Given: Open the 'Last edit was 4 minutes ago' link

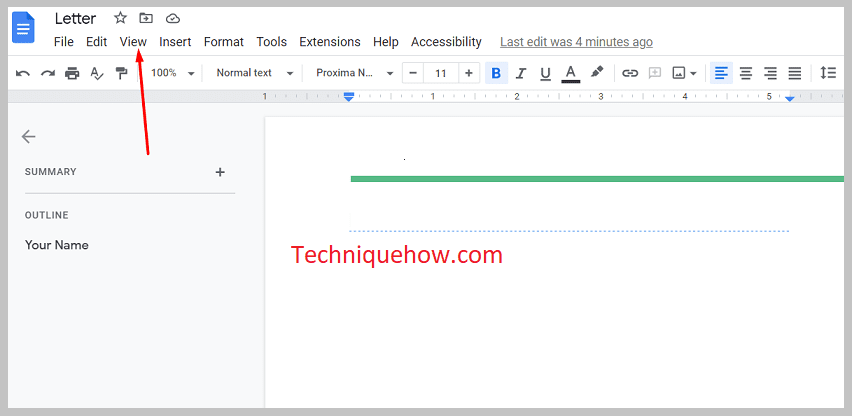Looking at the screenshot, I should click(x=576, y=42).
